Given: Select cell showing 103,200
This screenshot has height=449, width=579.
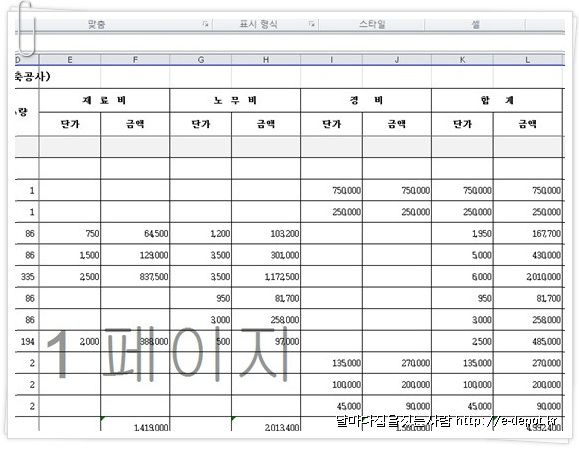Looking at the screenshot, I should point(266,233).
